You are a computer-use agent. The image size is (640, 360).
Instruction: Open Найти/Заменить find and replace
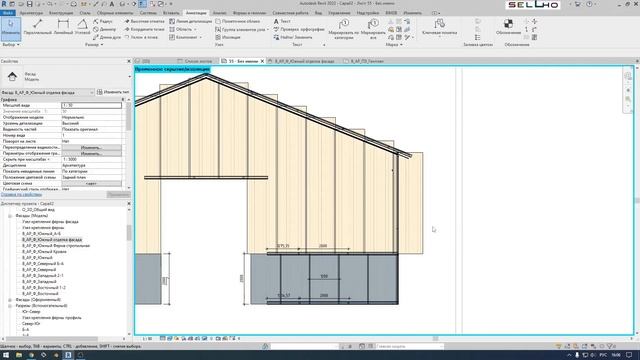tap(293, 37)
